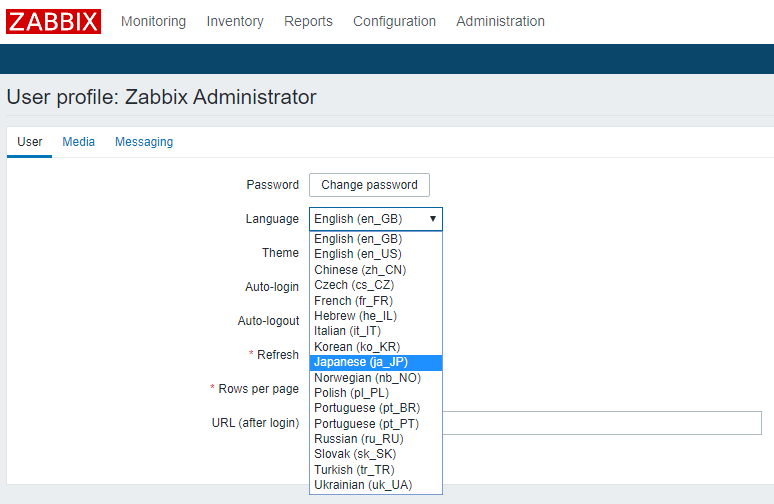Switch to the Messaging tab
This screenshot has height=504, width=774.
pos(144,142)
